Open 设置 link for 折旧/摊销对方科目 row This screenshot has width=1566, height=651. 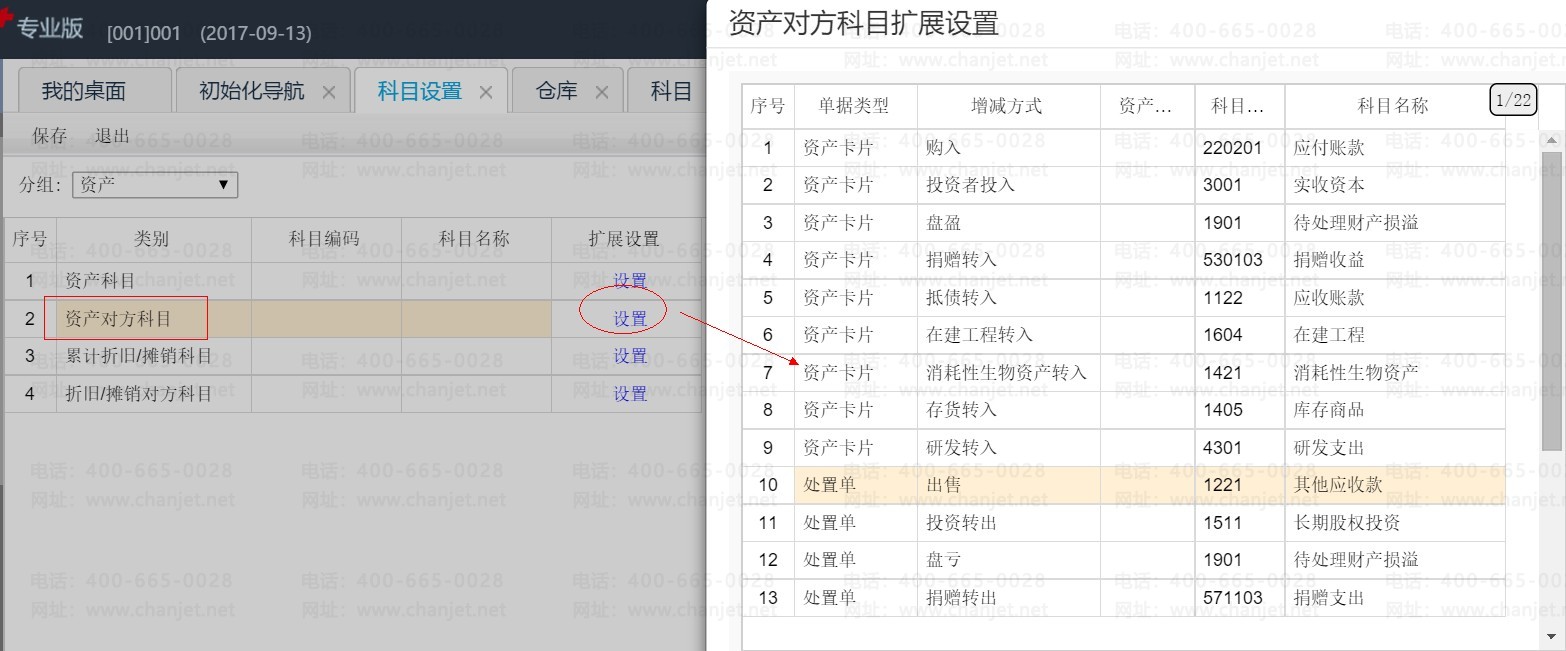click(x=630, y=394)
